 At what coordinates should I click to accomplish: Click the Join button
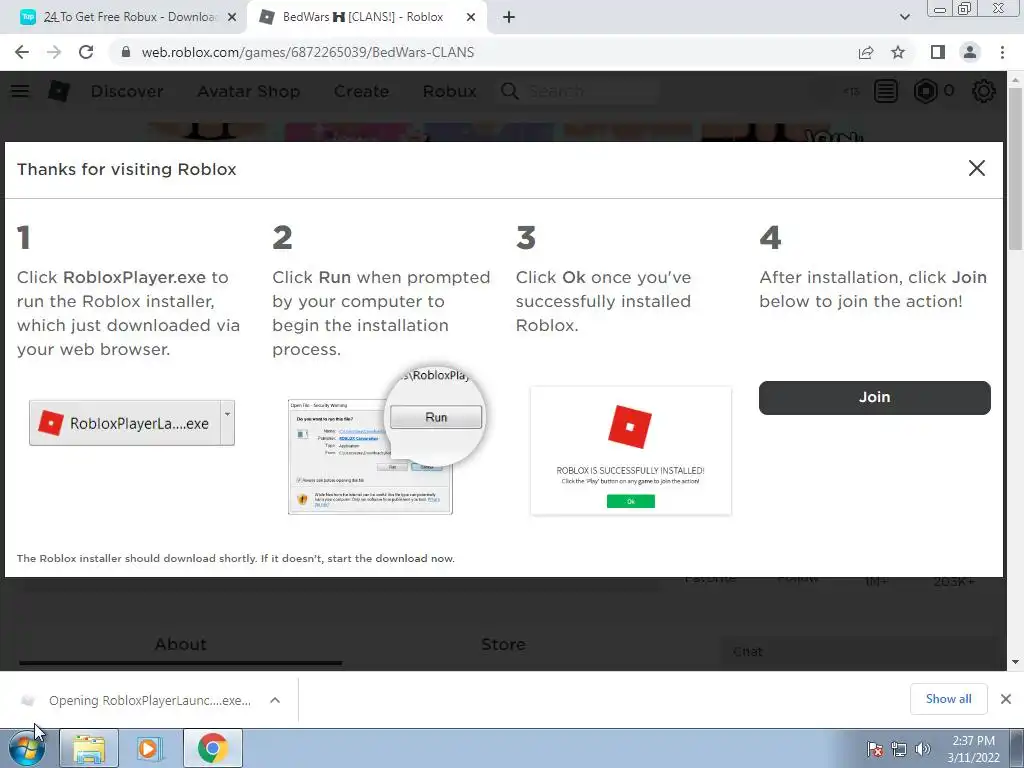click(x=874, y=397)
